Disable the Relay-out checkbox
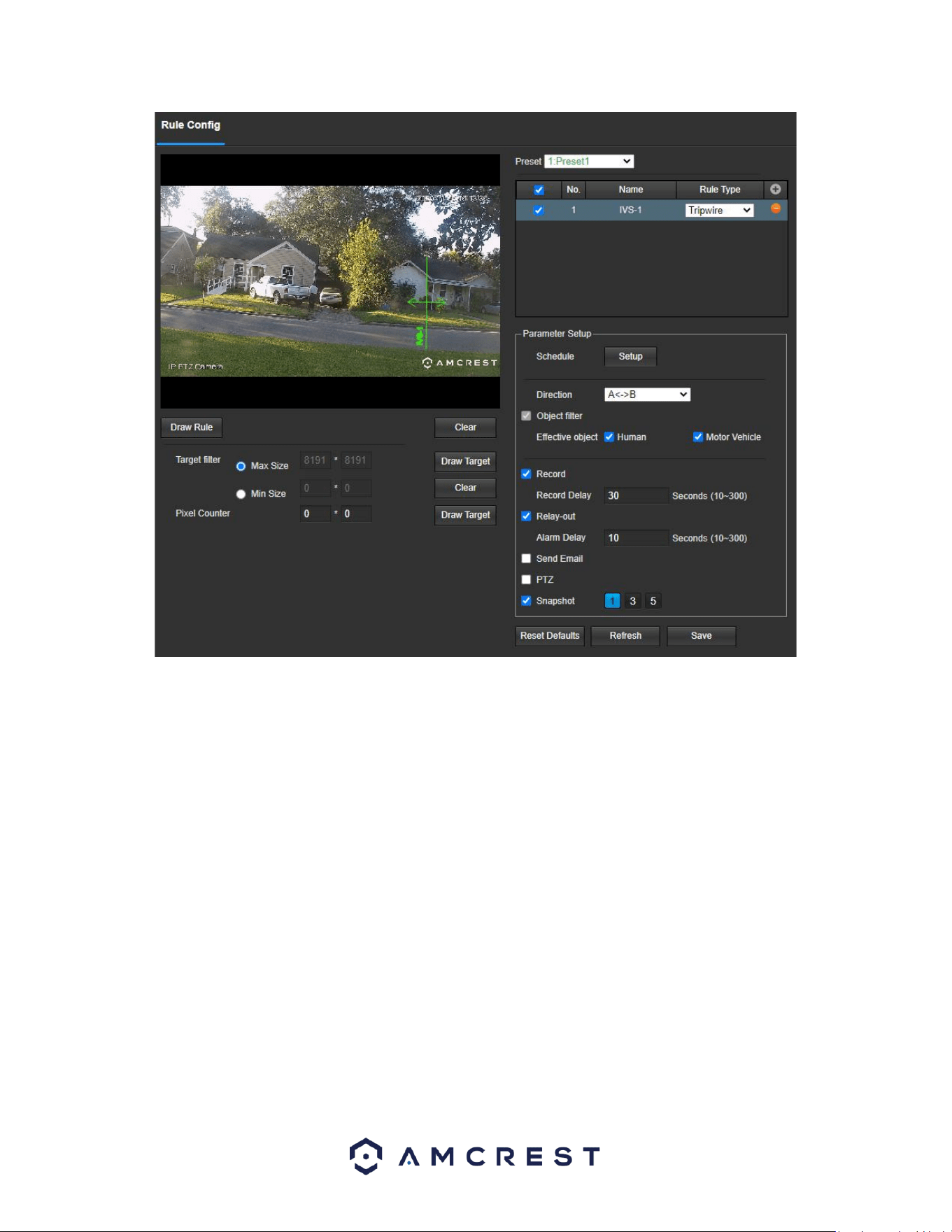Screen dimensions: 952x1232 tap(527, 516)
